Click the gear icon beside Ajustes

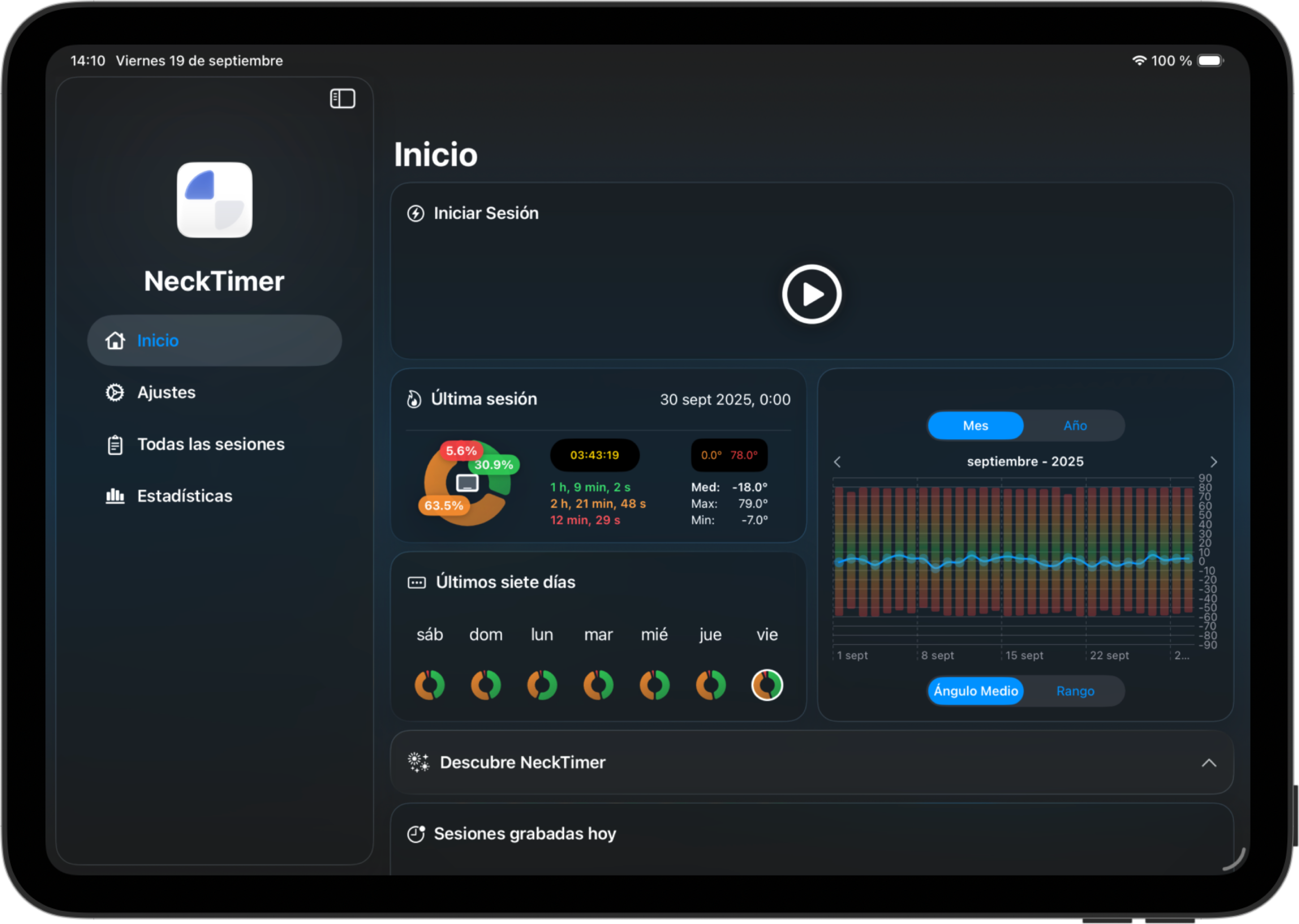point(115,392)
